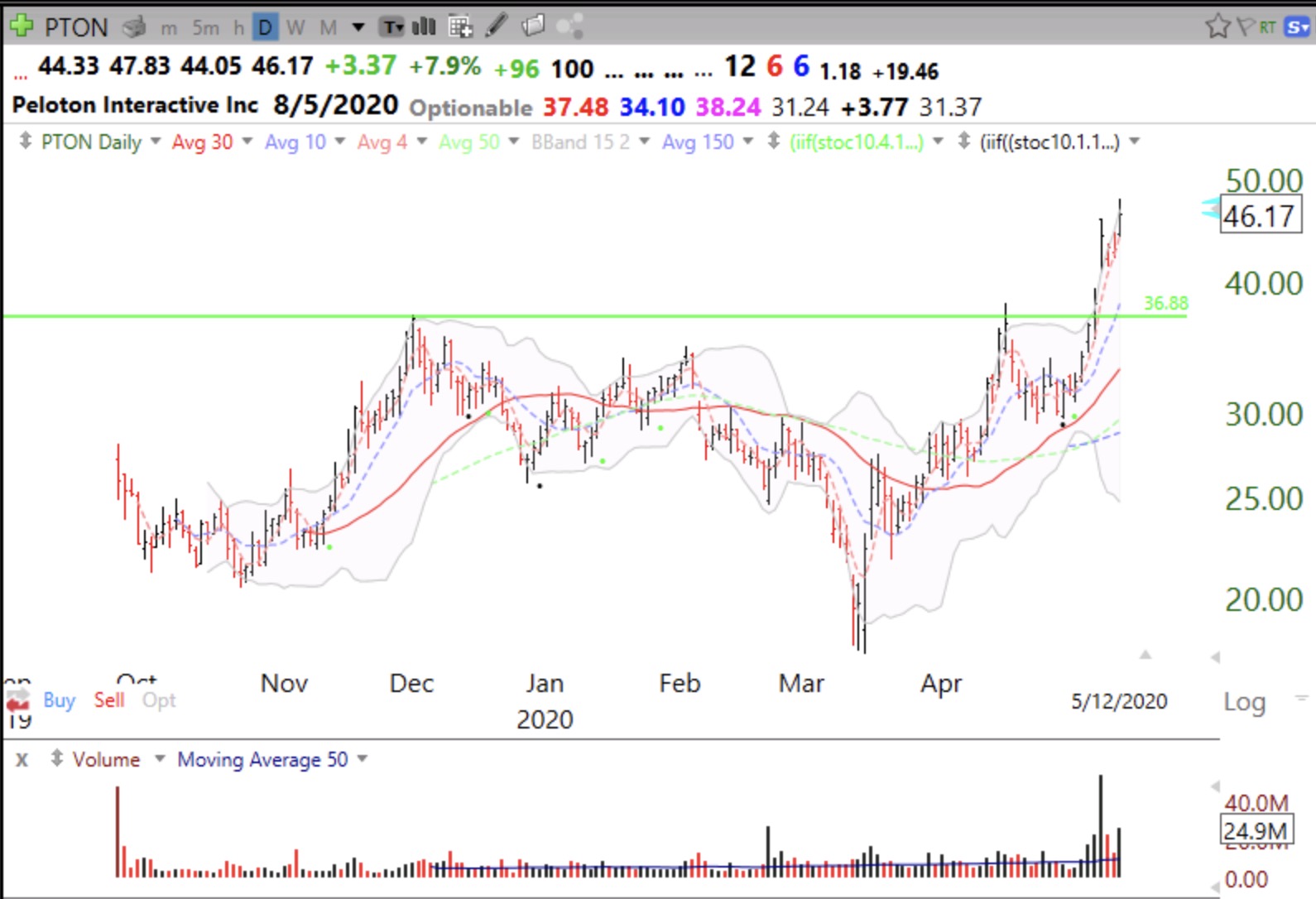Click the PTON symbol name
Viewport: 1316px width, 899px height.
click(x=76, y=27)
